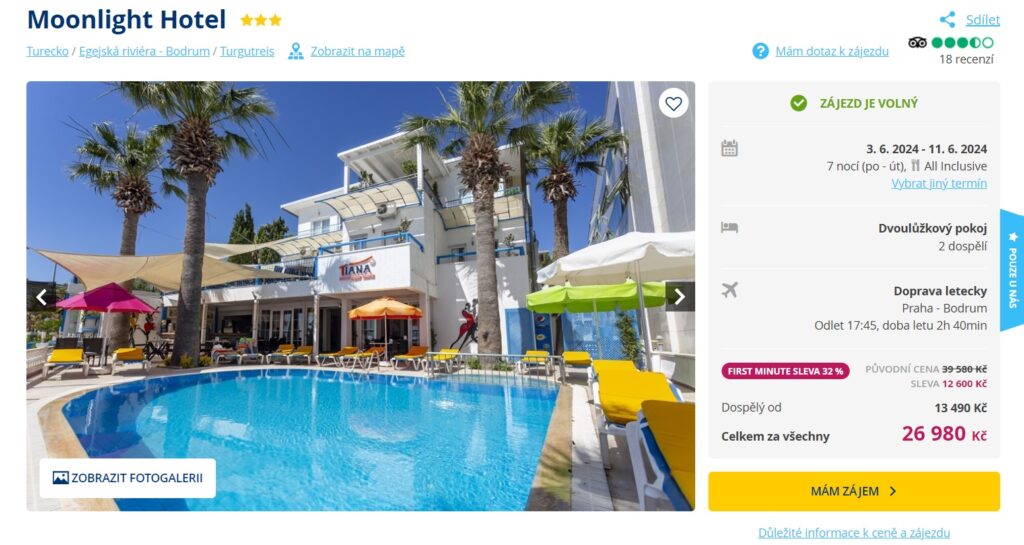The height and width of the screenshot is (545, 1024).
Task: Click the map pin icon
Action: pos(296,51)
